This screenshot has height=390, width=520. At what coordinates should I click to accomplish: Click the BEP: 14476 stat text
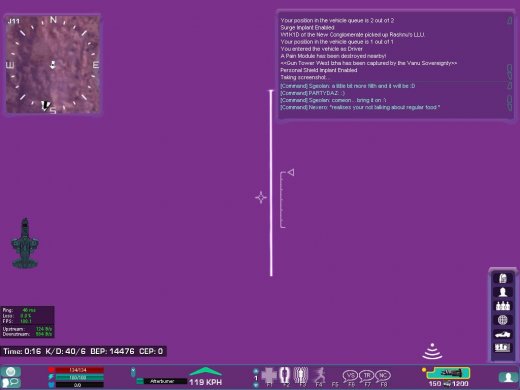tap(112, 351)
